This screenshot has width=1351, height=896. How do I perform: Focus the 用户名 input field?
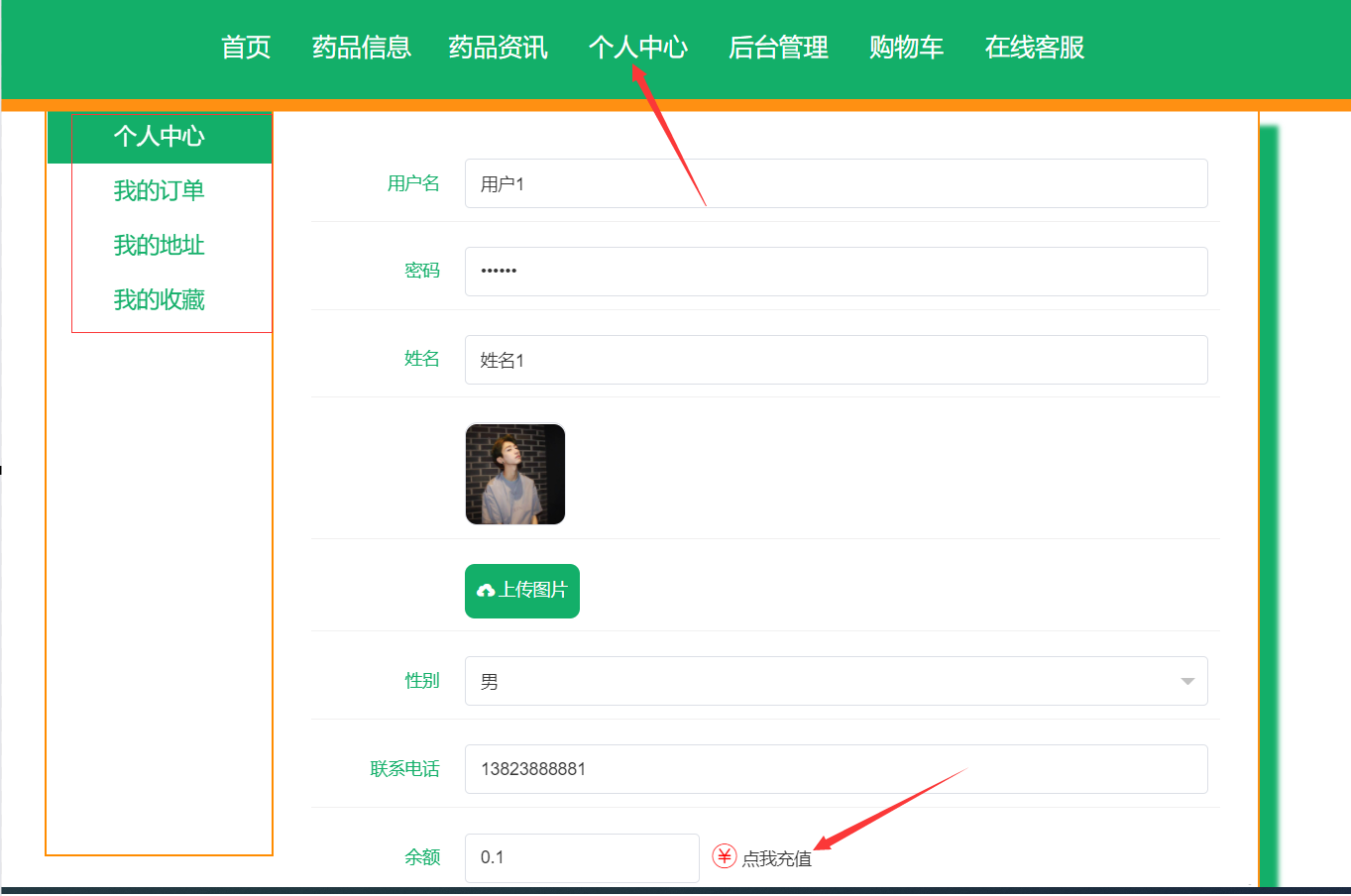(x=837, y=183)
